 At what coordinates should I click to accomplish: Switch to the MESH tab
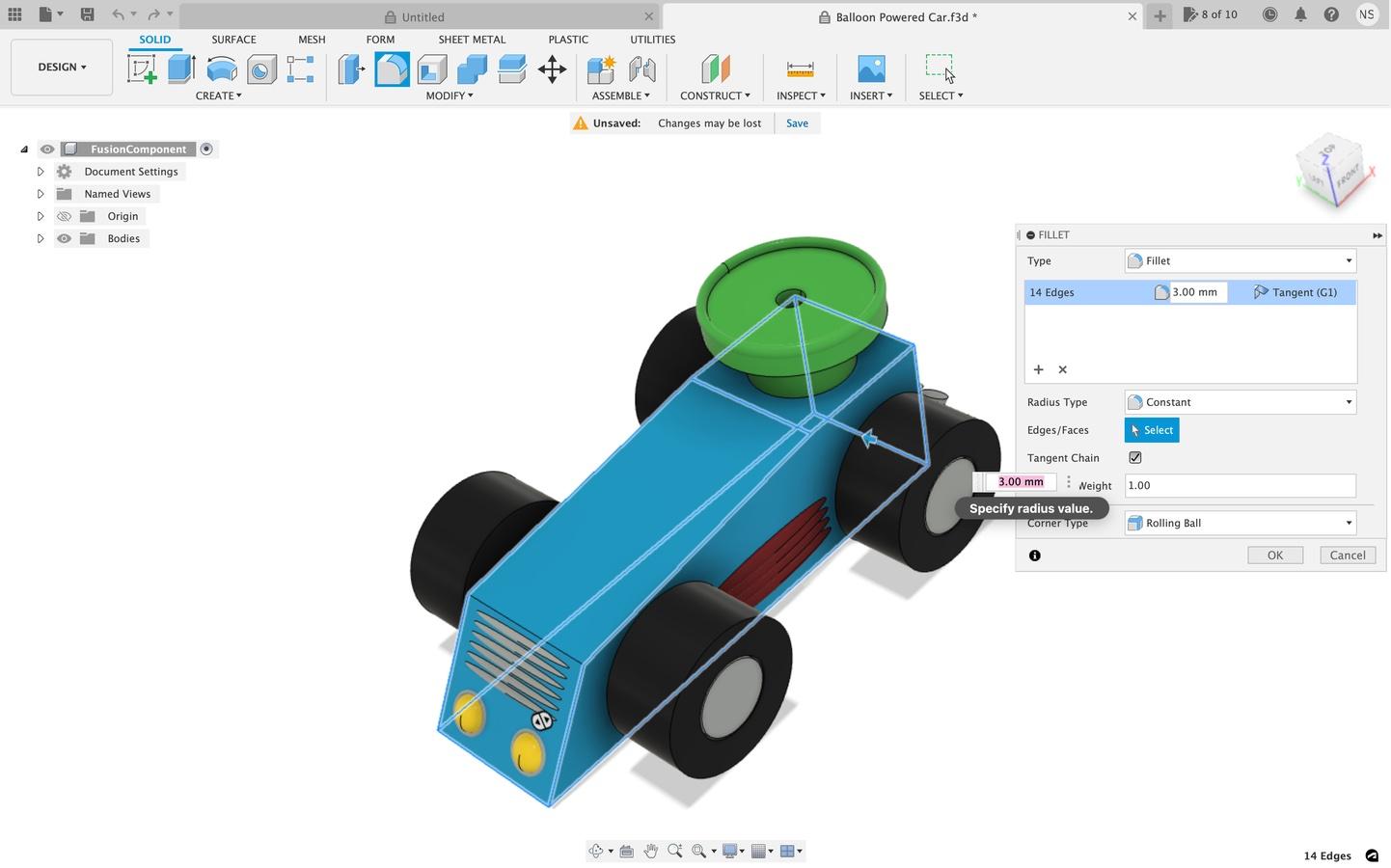[x=312, y=40]
